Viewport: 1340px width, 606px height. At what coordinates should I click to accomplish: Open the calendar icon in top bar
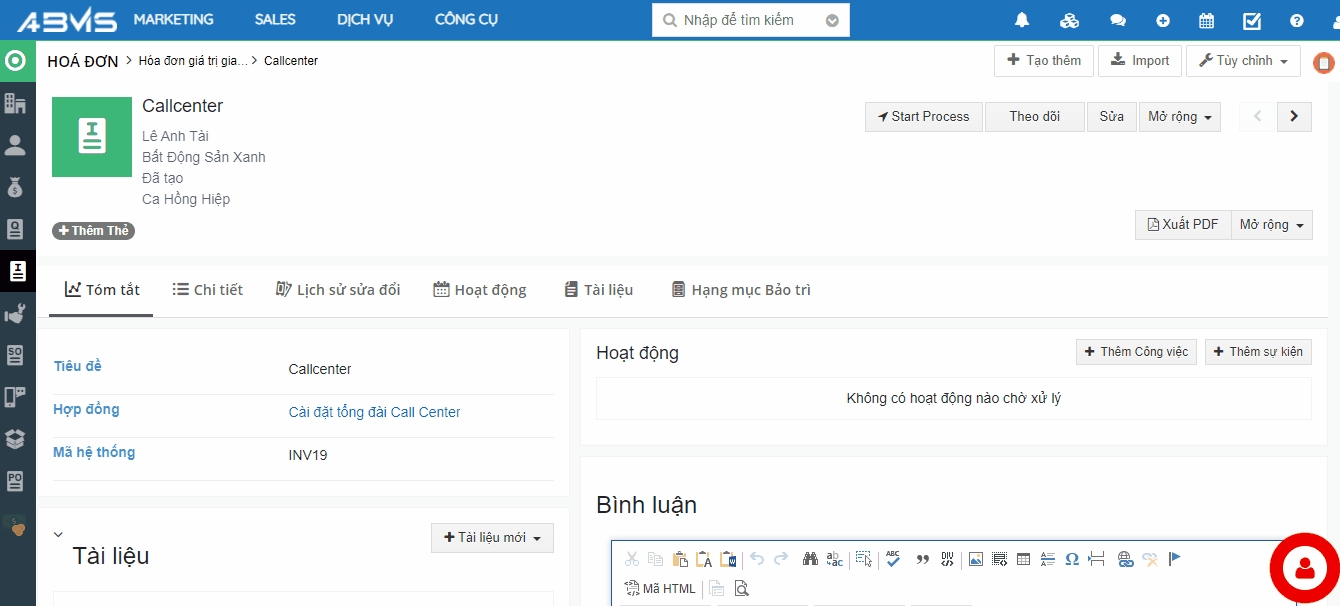(1206, 20)
